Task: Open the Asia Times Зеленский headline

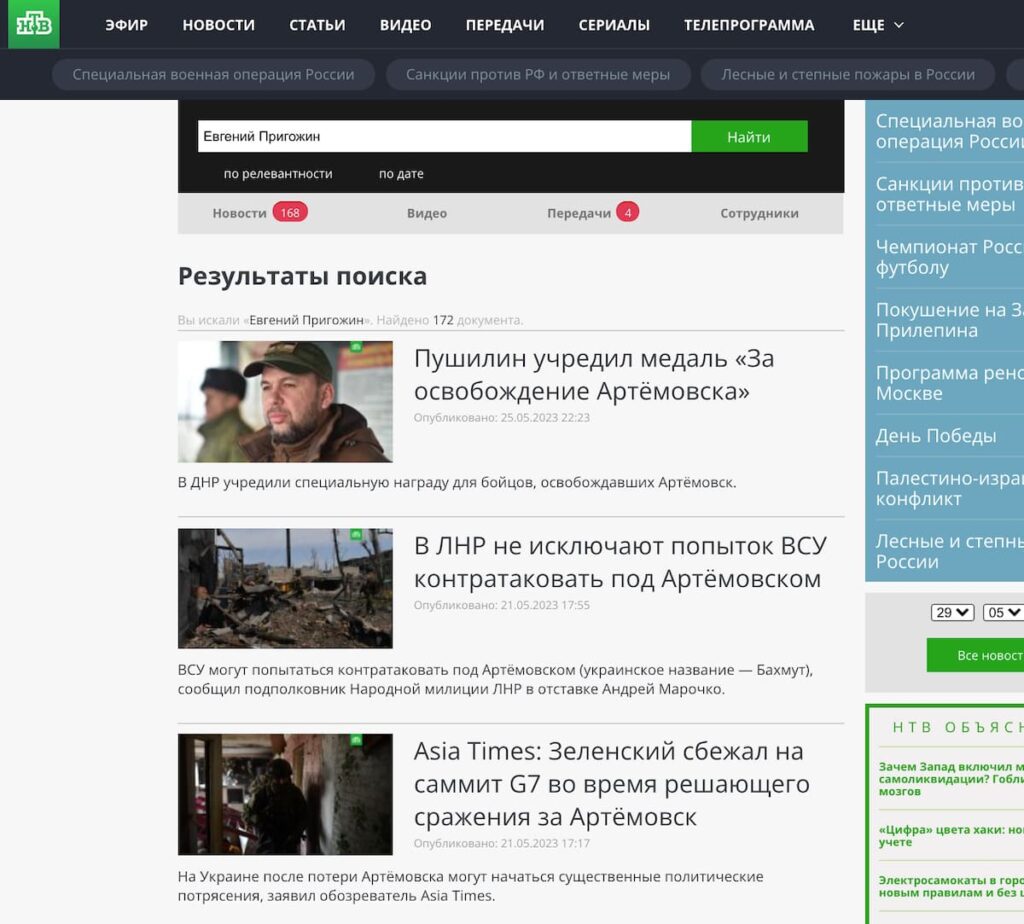Action: [x=611, y=783]
